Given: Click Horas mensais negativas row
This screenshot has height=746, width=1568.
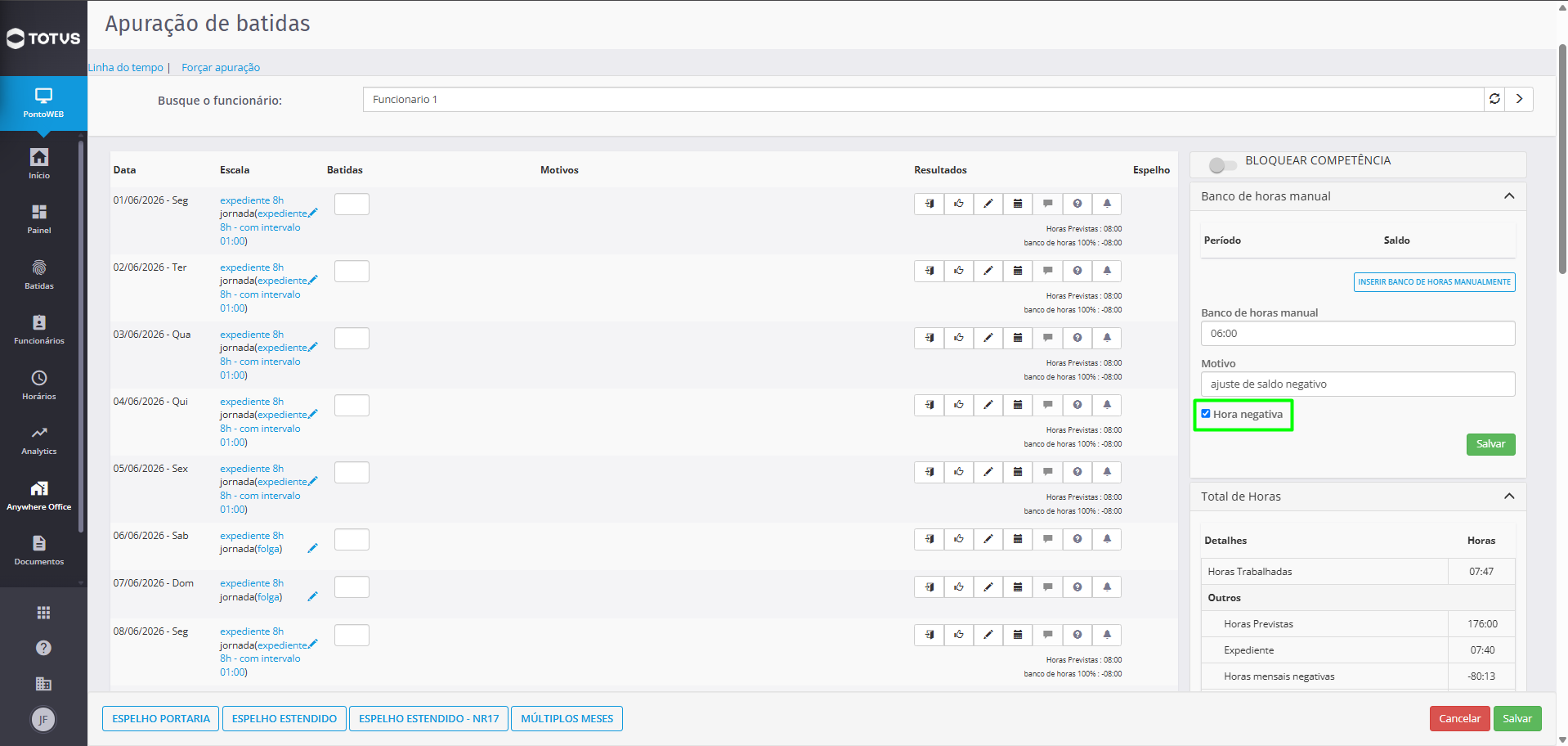Looking at the screenshot, I should (x=1357, y=676).
